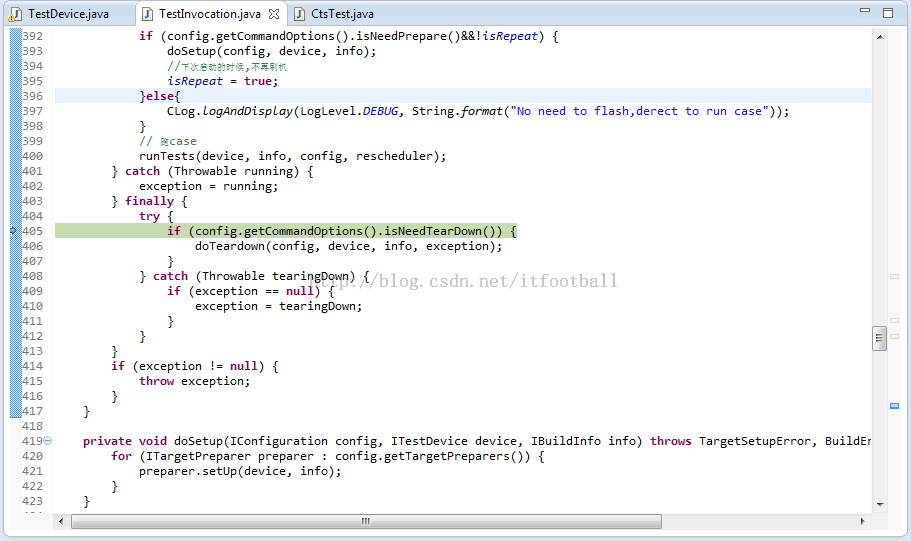Click the debug instruction pointer at line 405
This screenshot has height=541, width=911.
(x=13, y=231)
